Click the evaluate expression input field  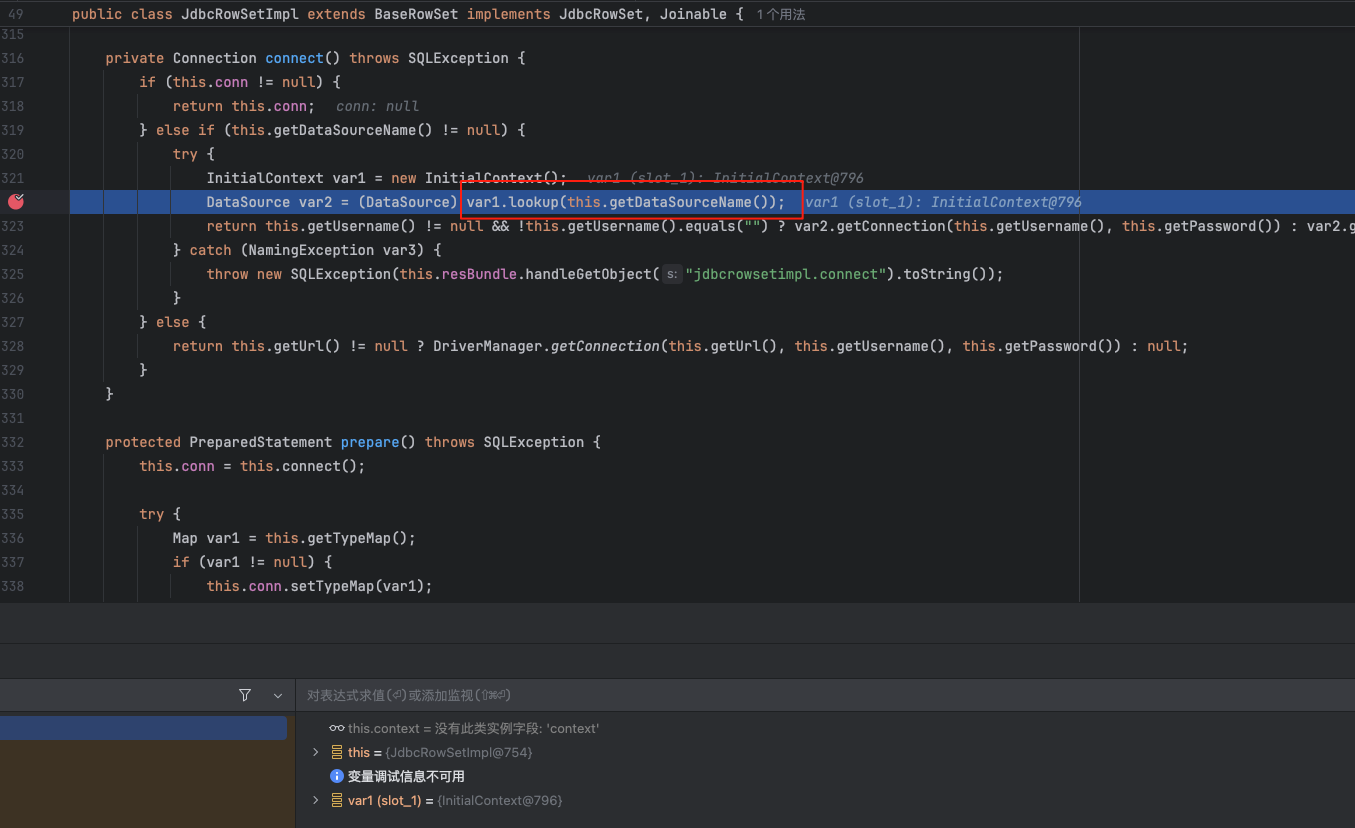click(700, 695)
